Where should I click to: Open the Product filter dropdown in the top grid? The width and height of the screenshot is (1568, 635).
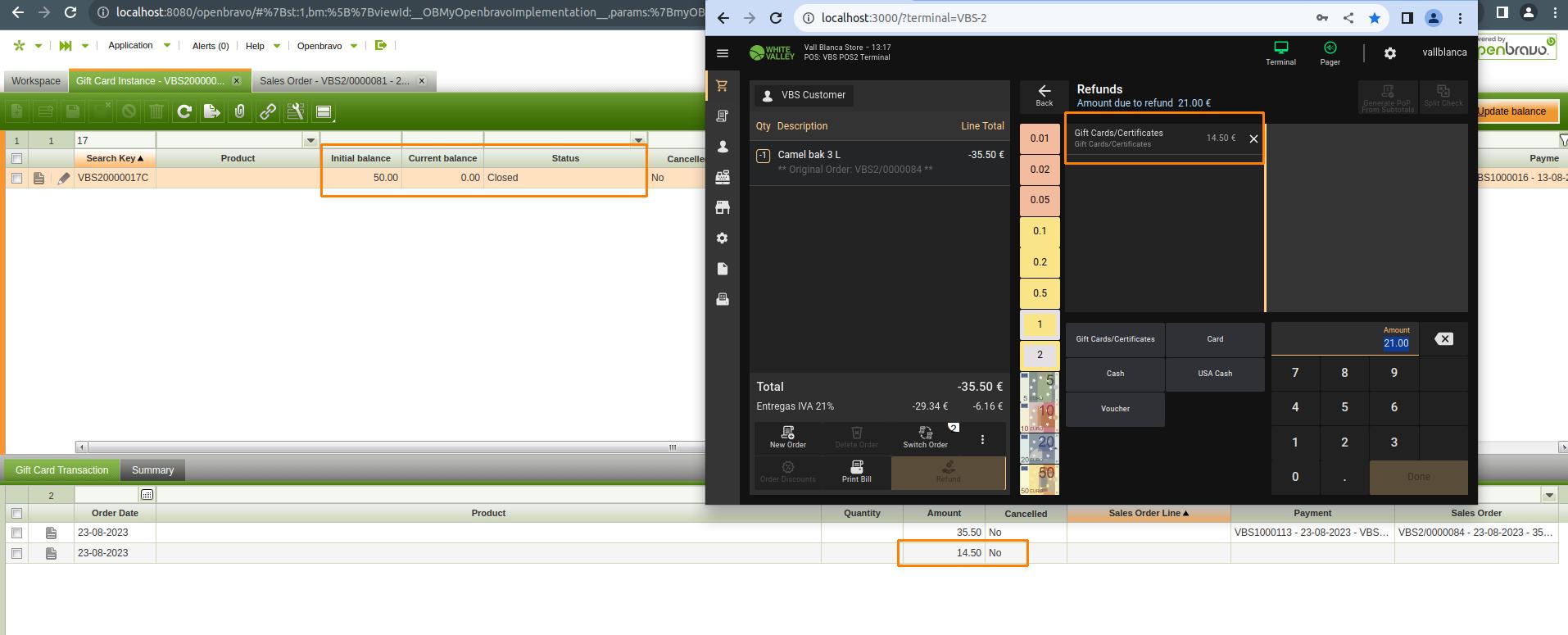[x=310, y=140]
